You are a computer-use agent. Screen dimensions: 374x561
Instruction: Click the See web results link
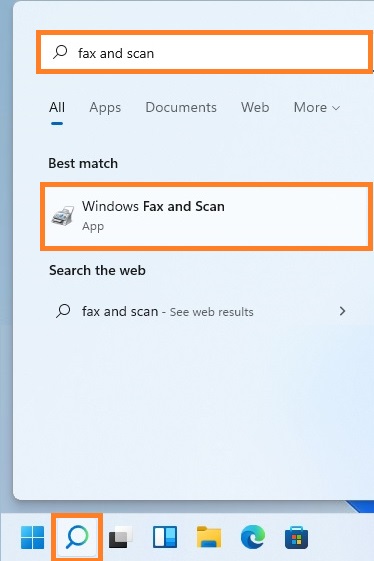[212, 312]
